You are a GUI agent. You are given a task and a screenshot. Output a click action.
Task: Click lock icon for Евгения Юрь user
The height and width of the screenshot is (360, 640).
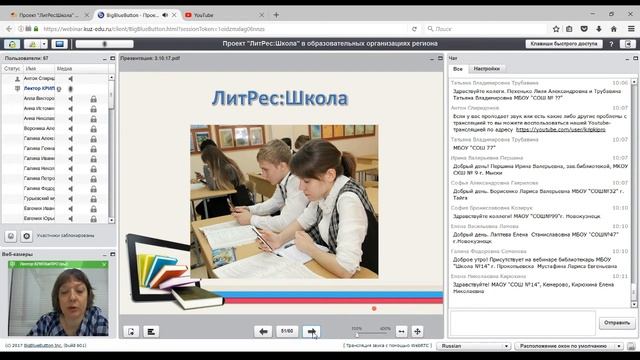point(93,219)
